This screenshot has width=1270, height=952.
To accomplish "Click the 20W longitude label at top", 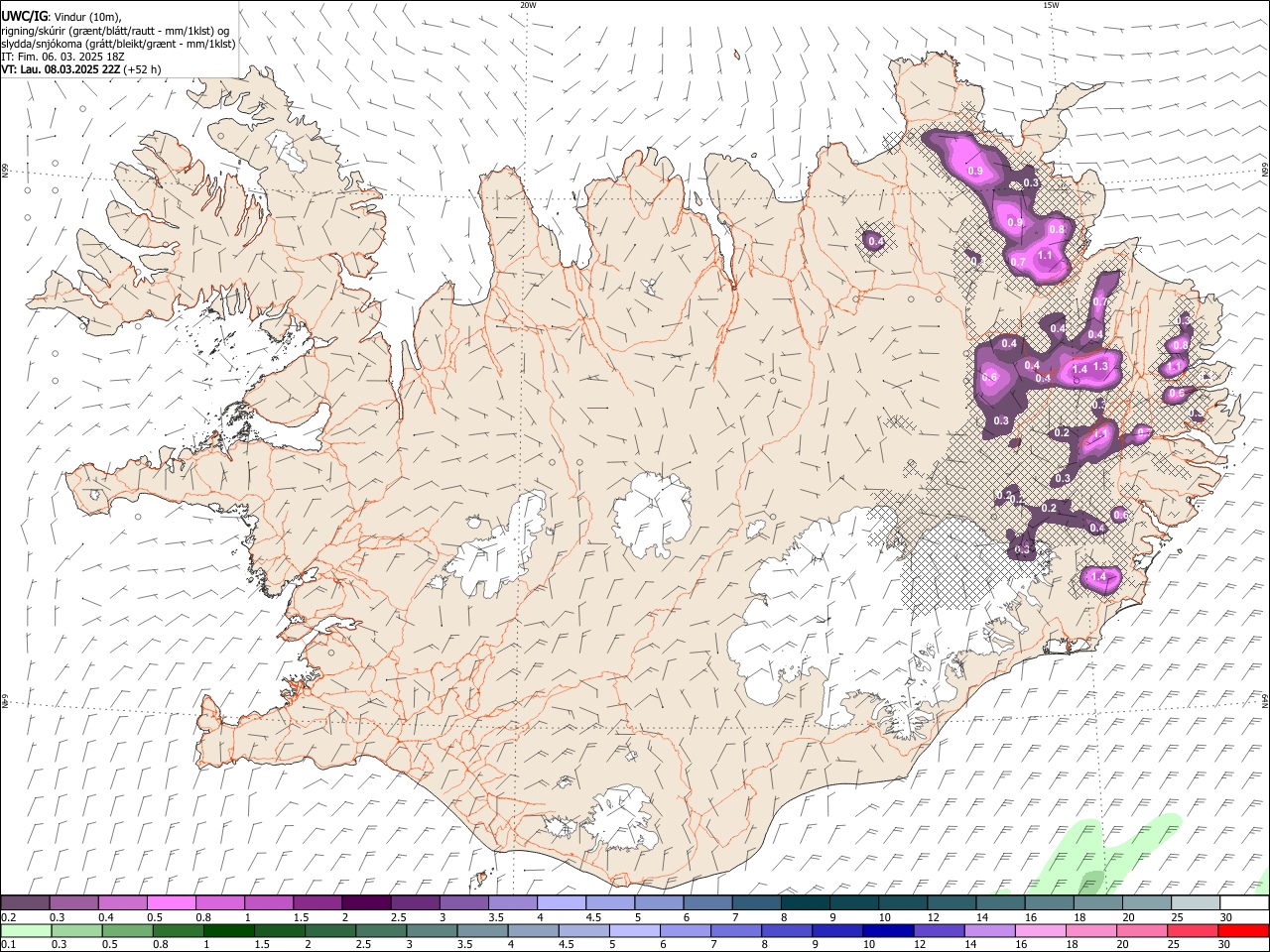I will (528, 5).
